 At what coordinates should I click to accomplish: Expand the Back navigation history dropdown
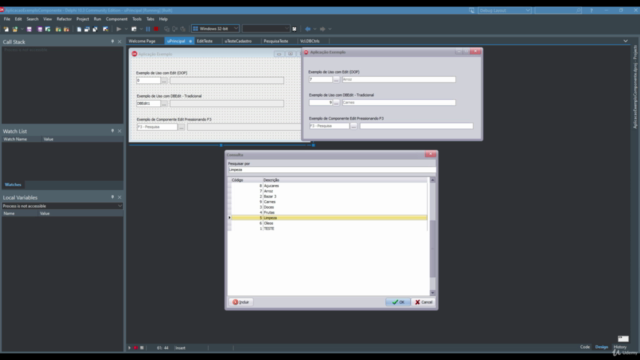pos(314,29)
